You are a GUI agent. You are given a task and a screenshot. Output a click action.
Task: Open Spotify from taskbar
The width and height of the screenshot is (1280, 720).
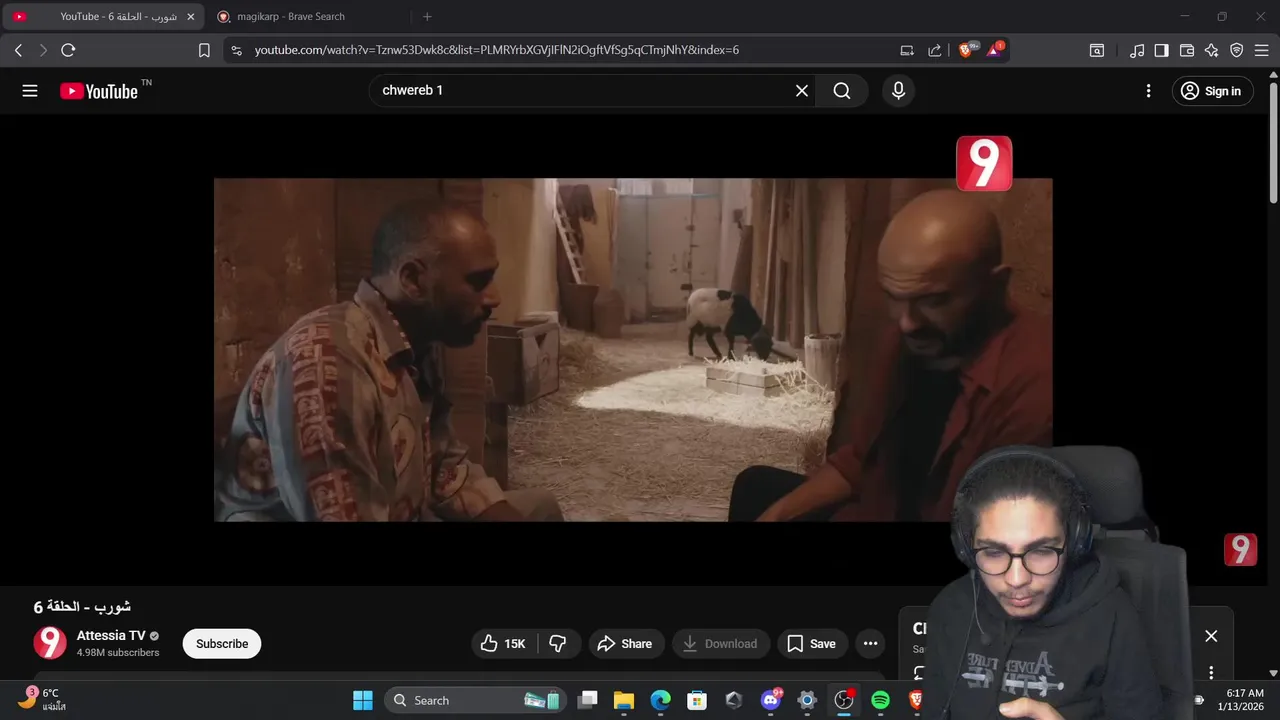pos(880,700)
